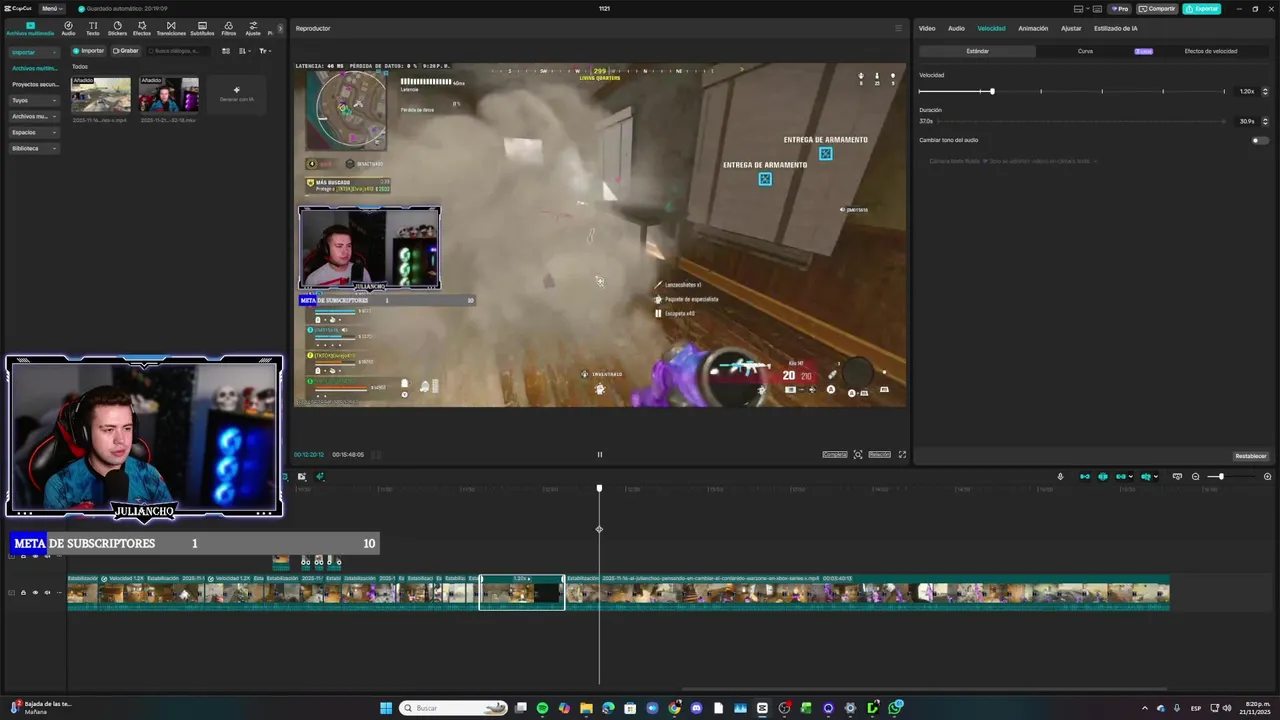The image size is (1280, 720).
Task: Open the Transiciones tool
Action: (x=171, y=28)
